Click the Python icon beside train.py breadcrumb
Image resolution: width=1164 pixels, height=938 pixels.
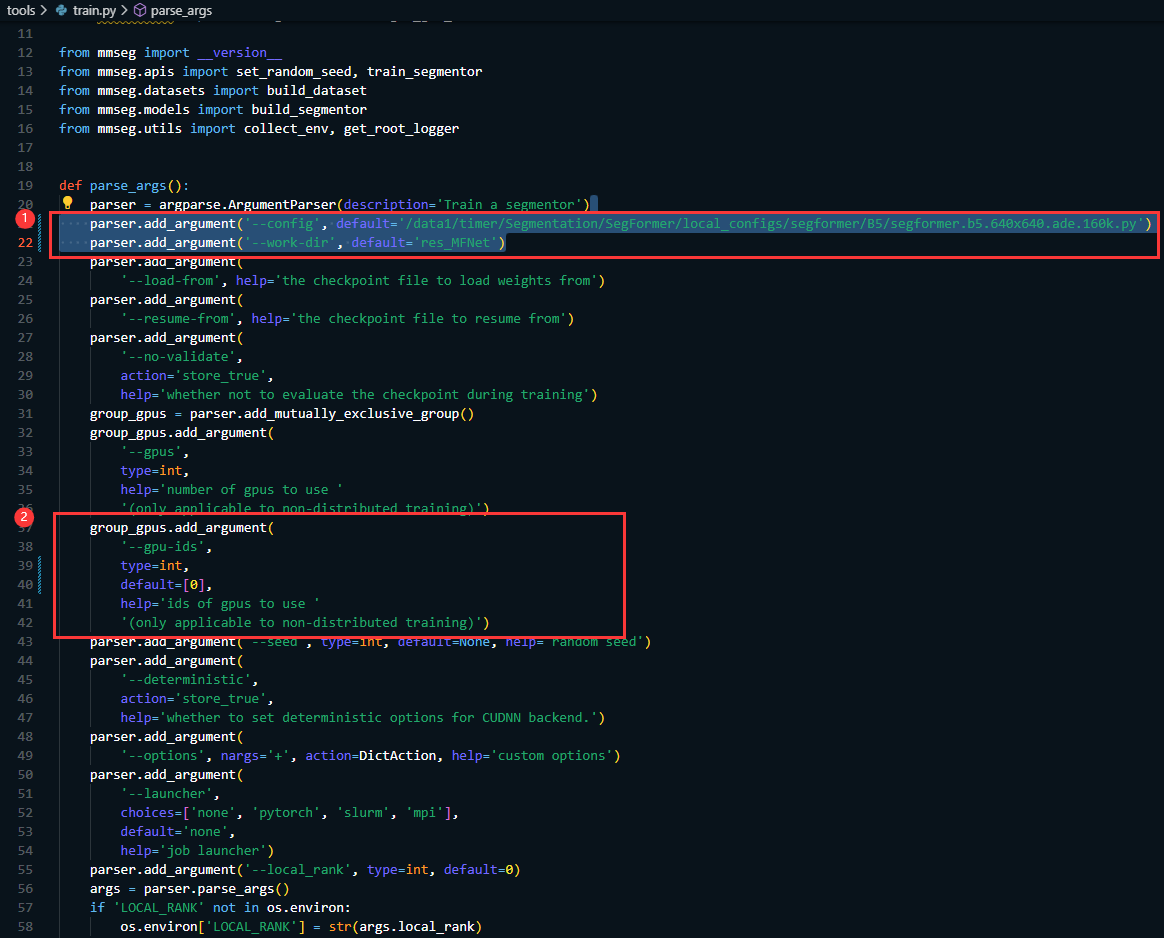(x=62, y=10)
